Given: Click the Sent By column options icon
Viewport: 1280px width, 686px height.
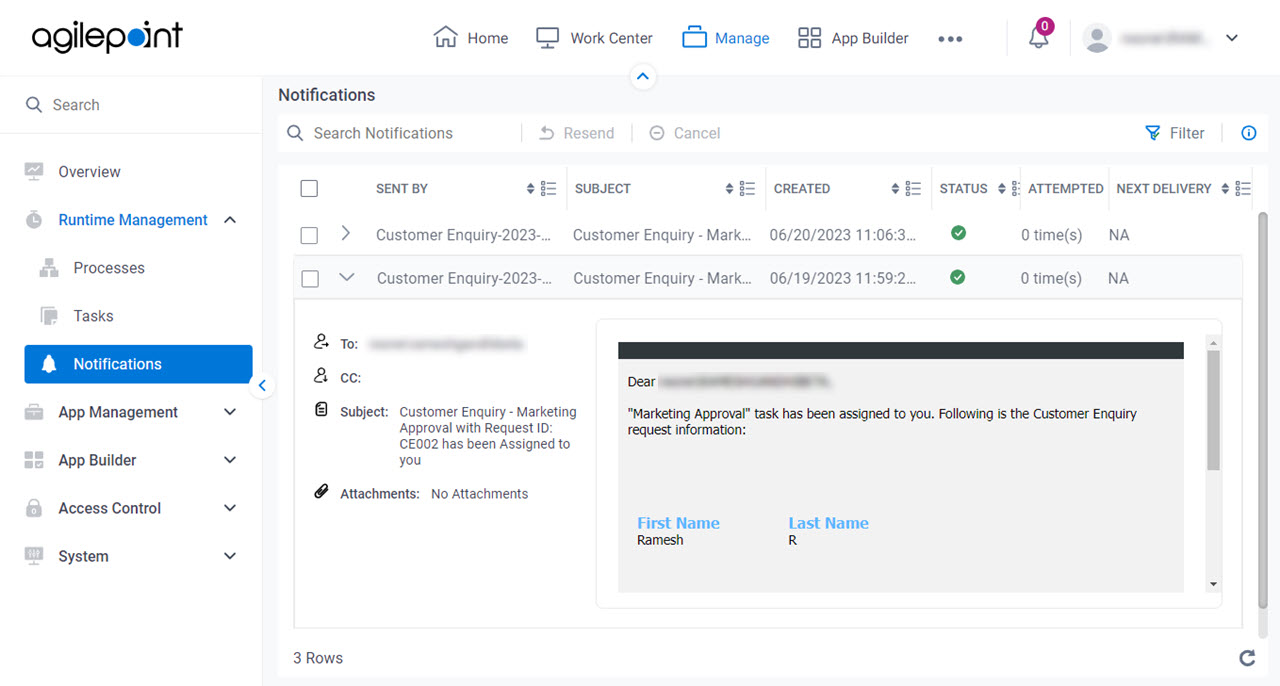Looking at the screenshot, I should [x=548, y=188].
